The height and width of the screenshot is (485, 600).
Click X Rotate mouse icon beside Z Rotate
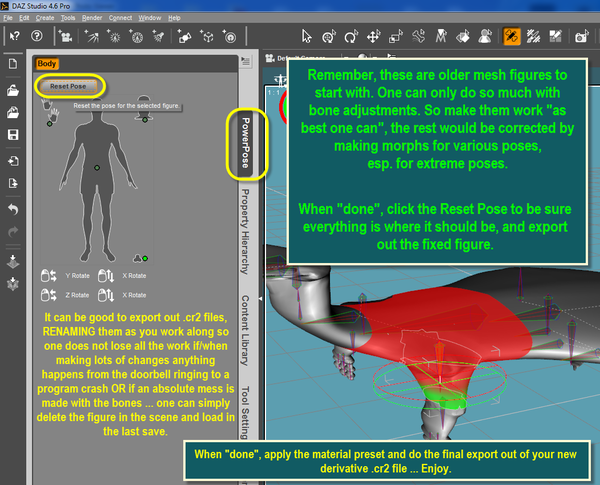pyautogui.click(x=106, y=295)
